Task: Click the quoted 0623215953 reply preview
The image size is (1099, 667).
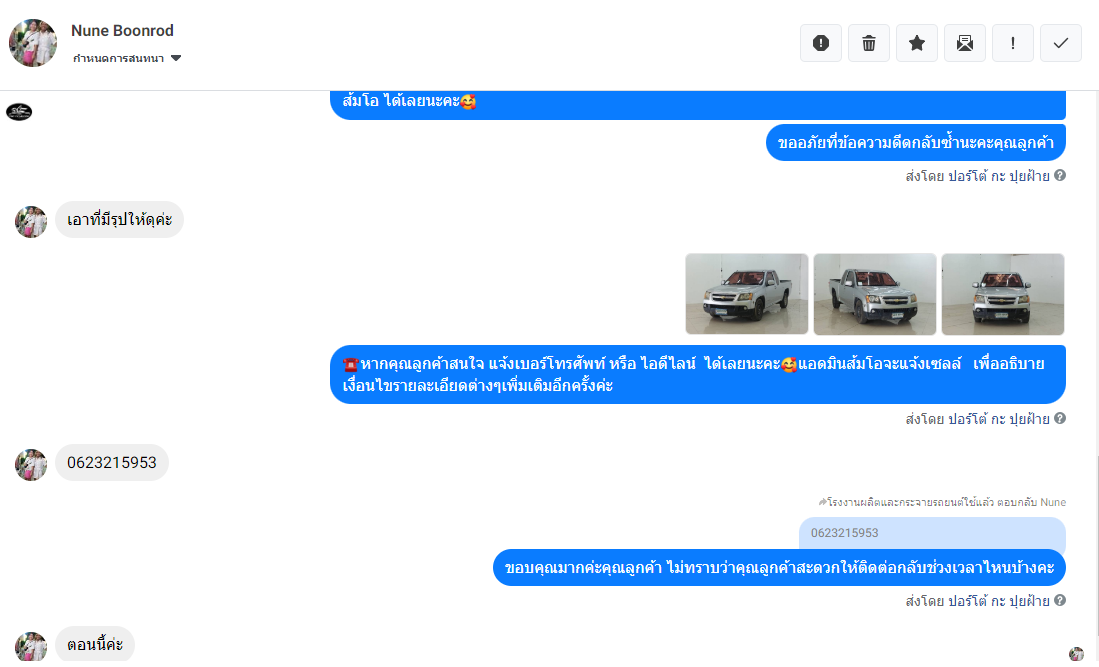Action: [932, 533]
